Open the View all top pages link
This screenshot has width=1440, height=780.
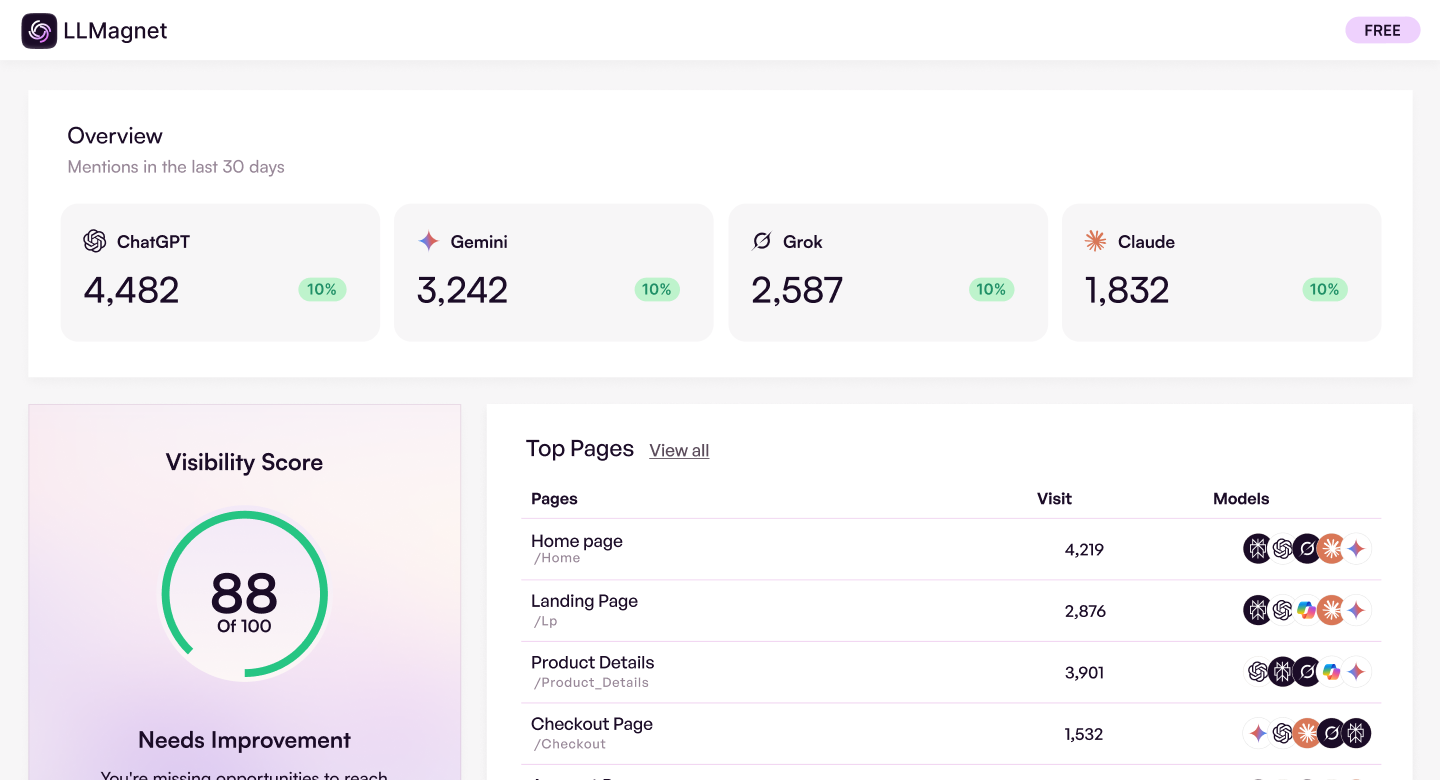tap(679, 450)
